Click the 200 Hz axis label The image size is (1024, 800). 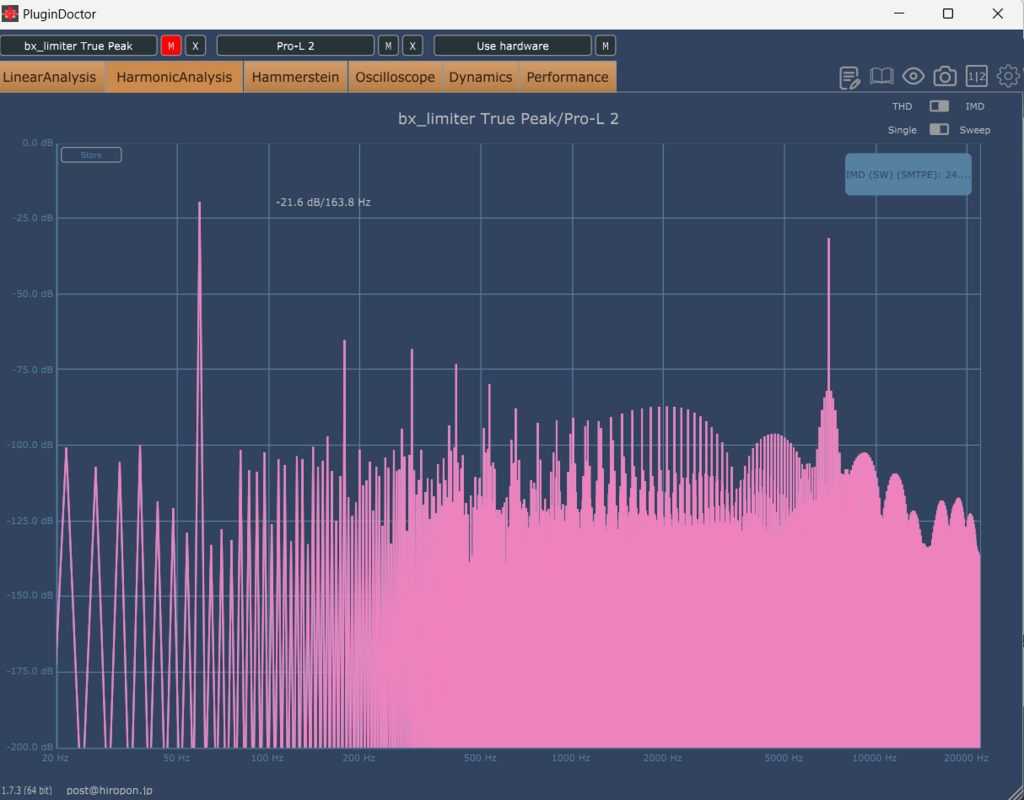pyautogui.click(x=359, y=758)
